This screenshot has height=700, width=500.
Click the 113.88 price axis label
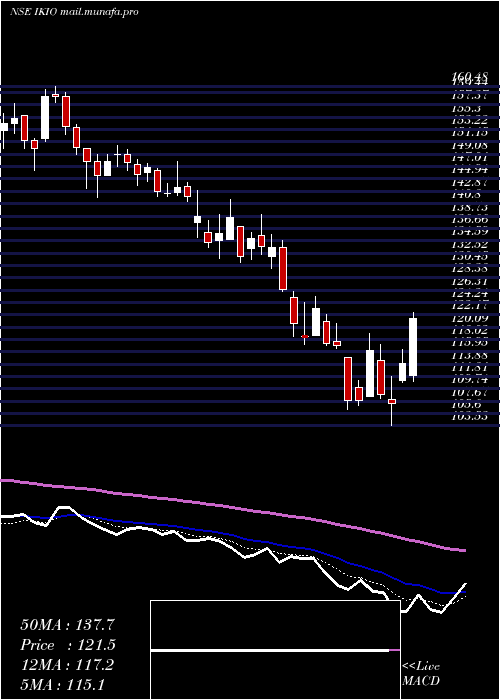click(469, 356)
